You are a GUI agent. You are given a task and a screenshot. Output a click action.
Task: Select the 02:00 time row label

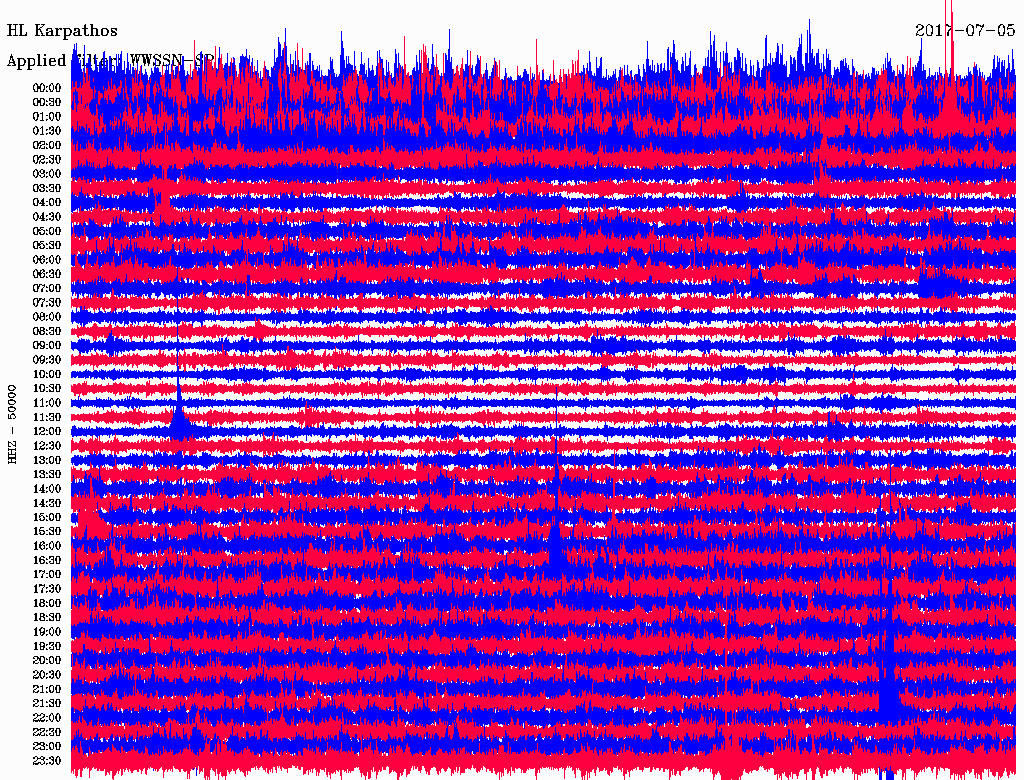pos(47,146)
